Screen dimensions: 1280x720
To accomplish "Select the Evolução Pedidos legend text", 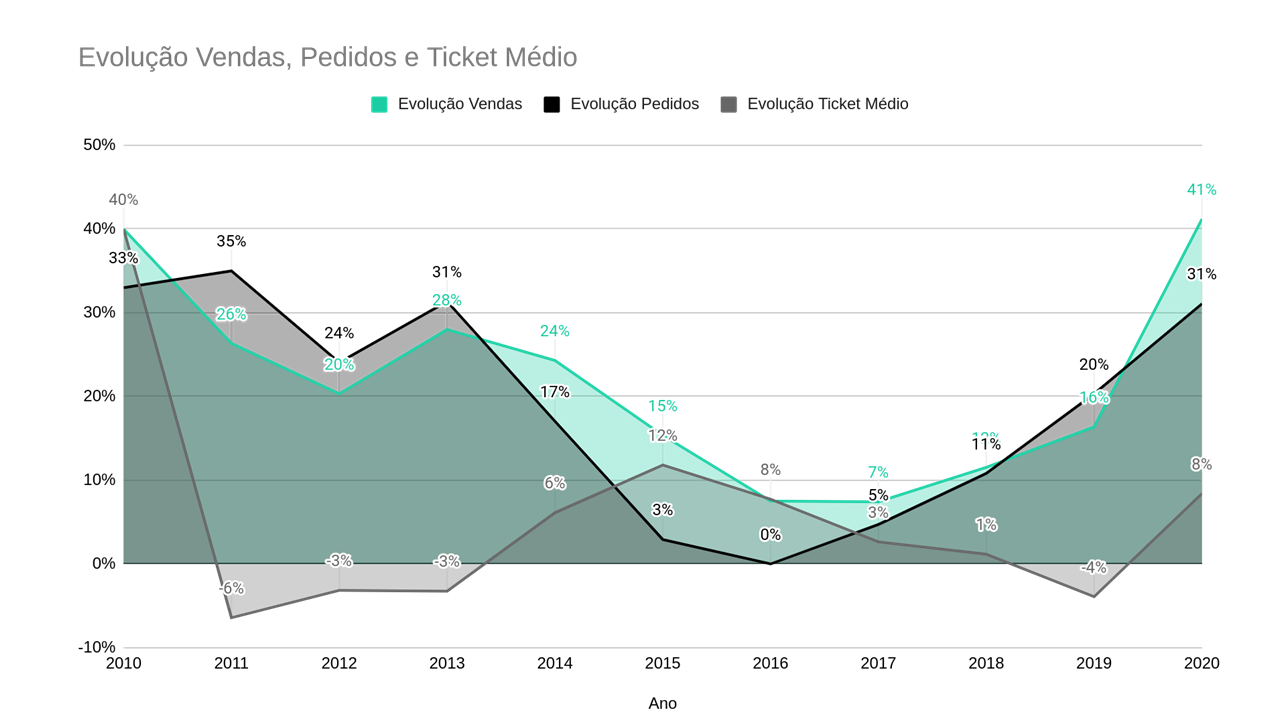I will click(x=634, y=104).
